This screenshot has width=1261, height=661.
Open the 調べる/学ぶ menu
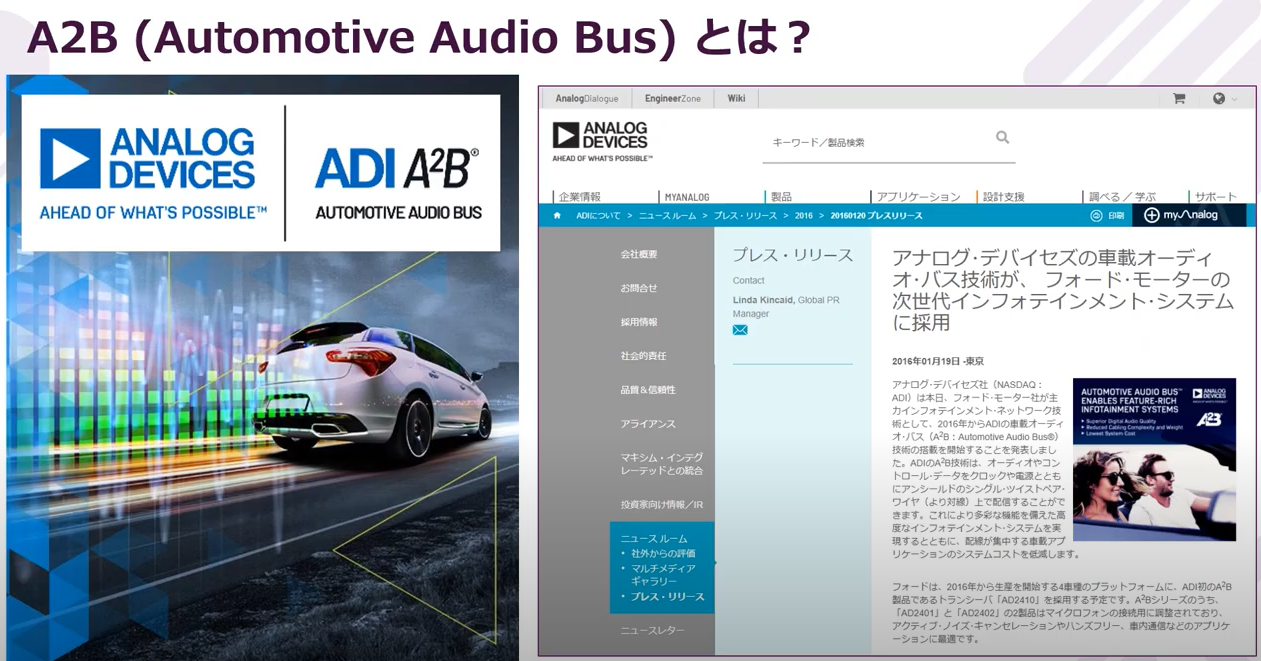(1122, 197)
